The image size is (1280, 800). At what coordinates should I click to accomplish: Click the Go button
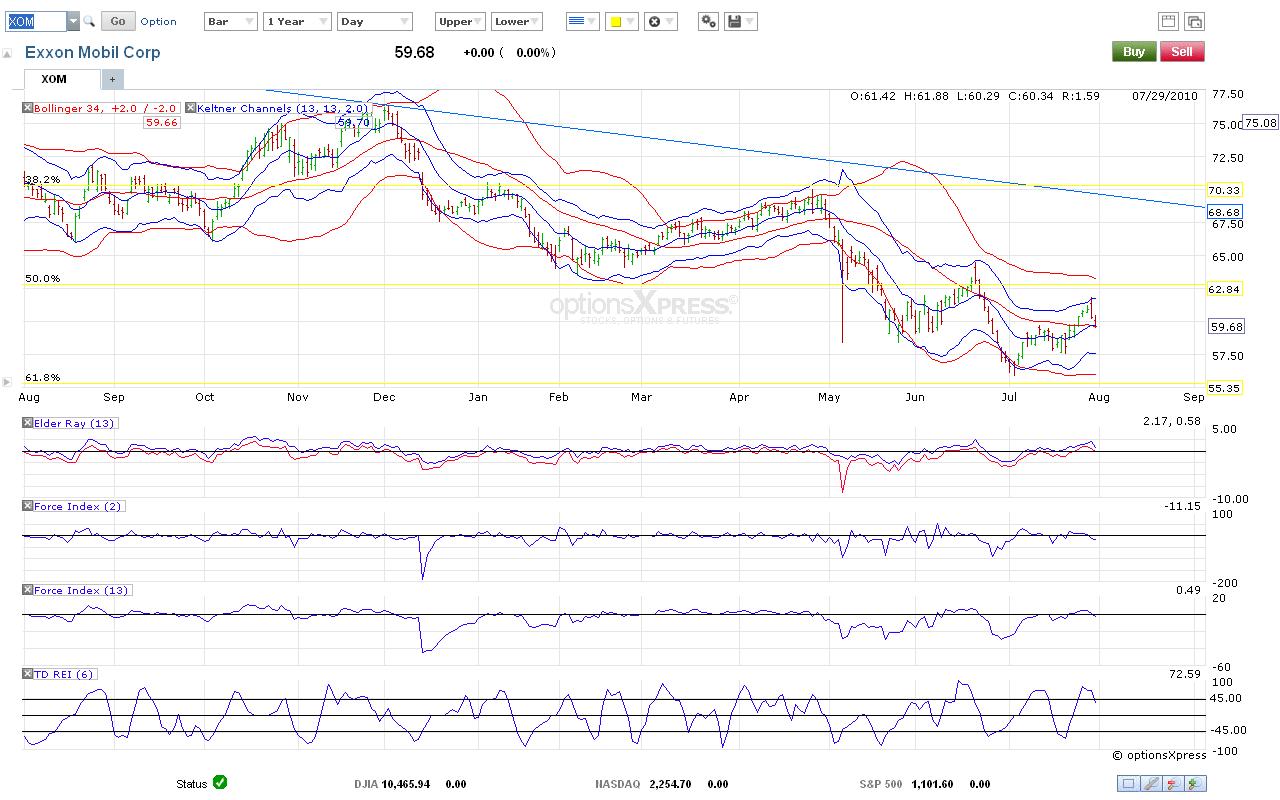[x=118, y=21]
